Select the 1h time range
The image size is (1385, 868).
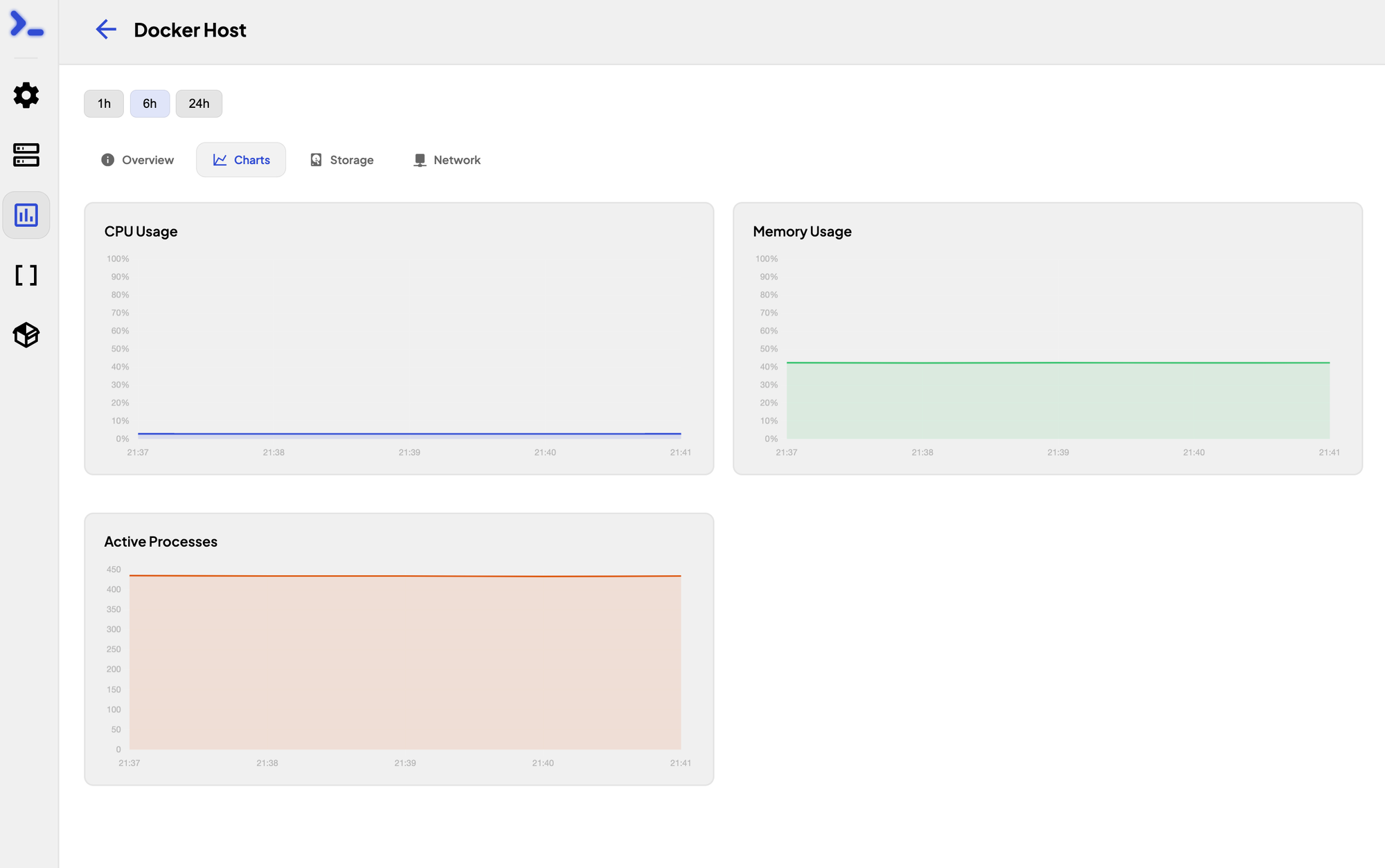103,103
